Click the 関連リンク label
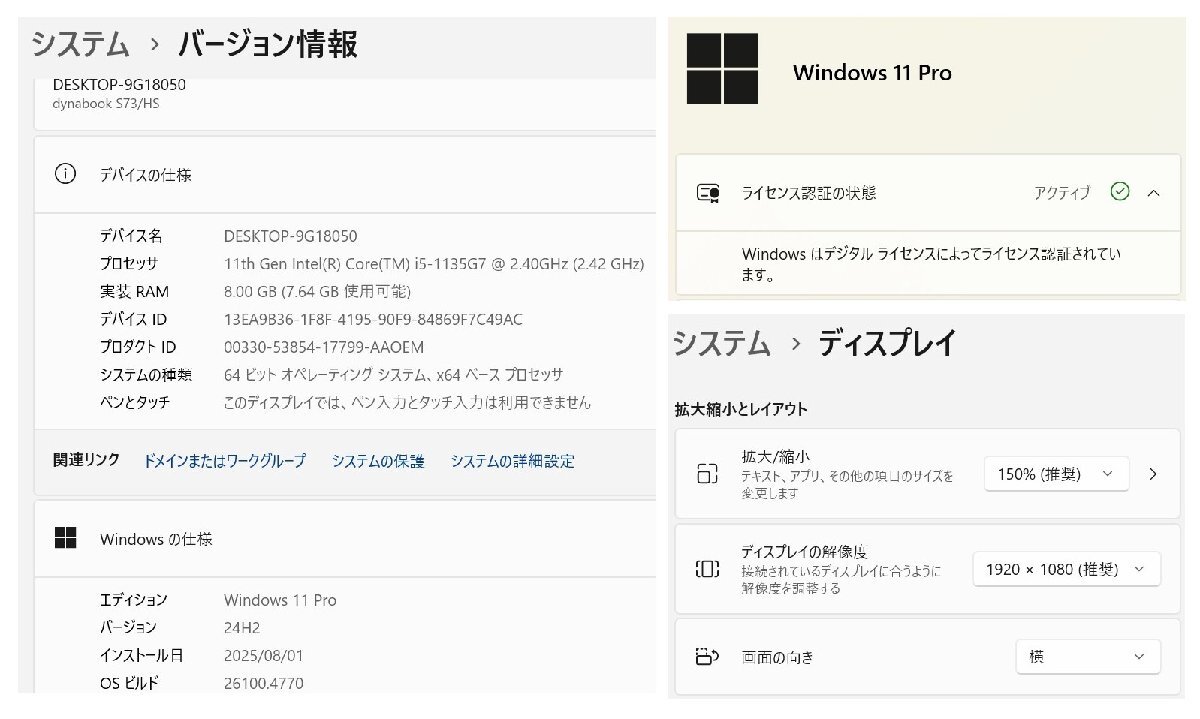Screen dimensions: 1200x719 click(x=86, y=460)
